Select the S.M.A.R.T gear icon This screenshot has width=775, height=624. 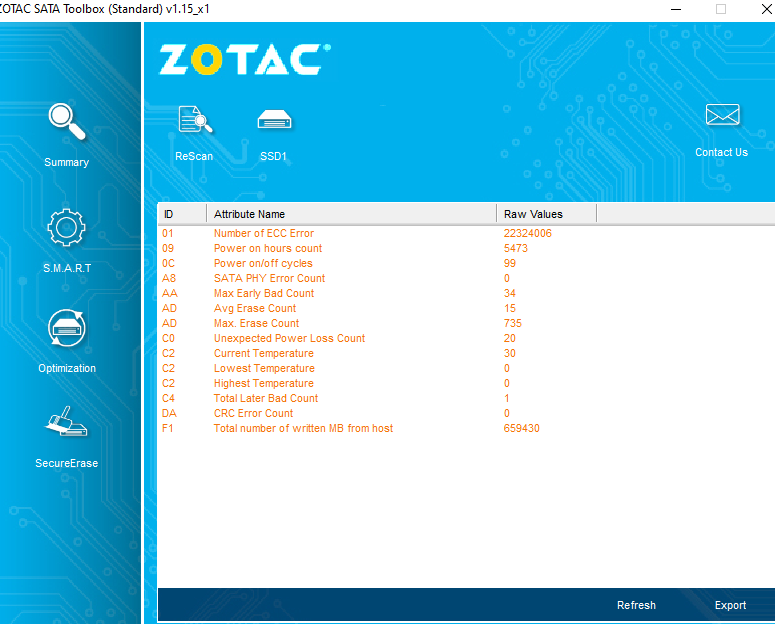click(x=66, y=227)
